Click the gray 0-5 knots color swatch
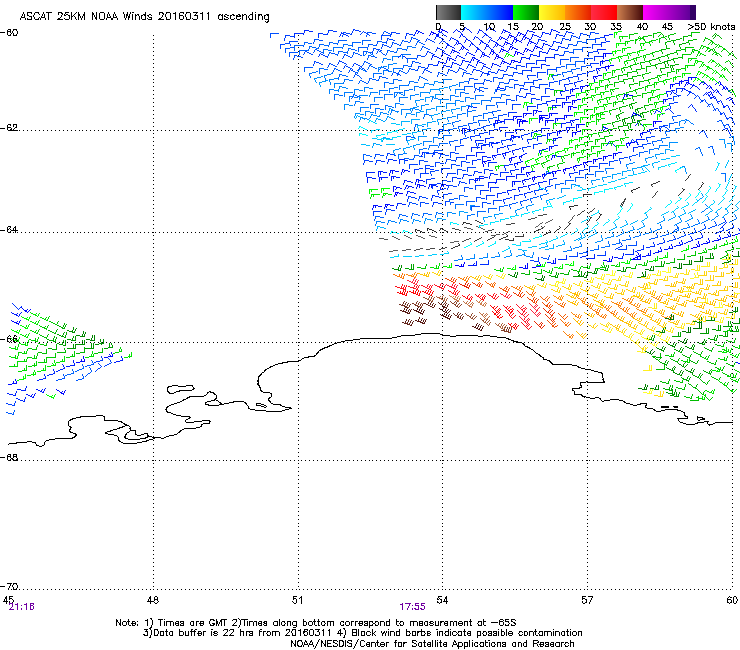Screen dimensions: 740x650 pyautogui.click(x=448, y=12)
